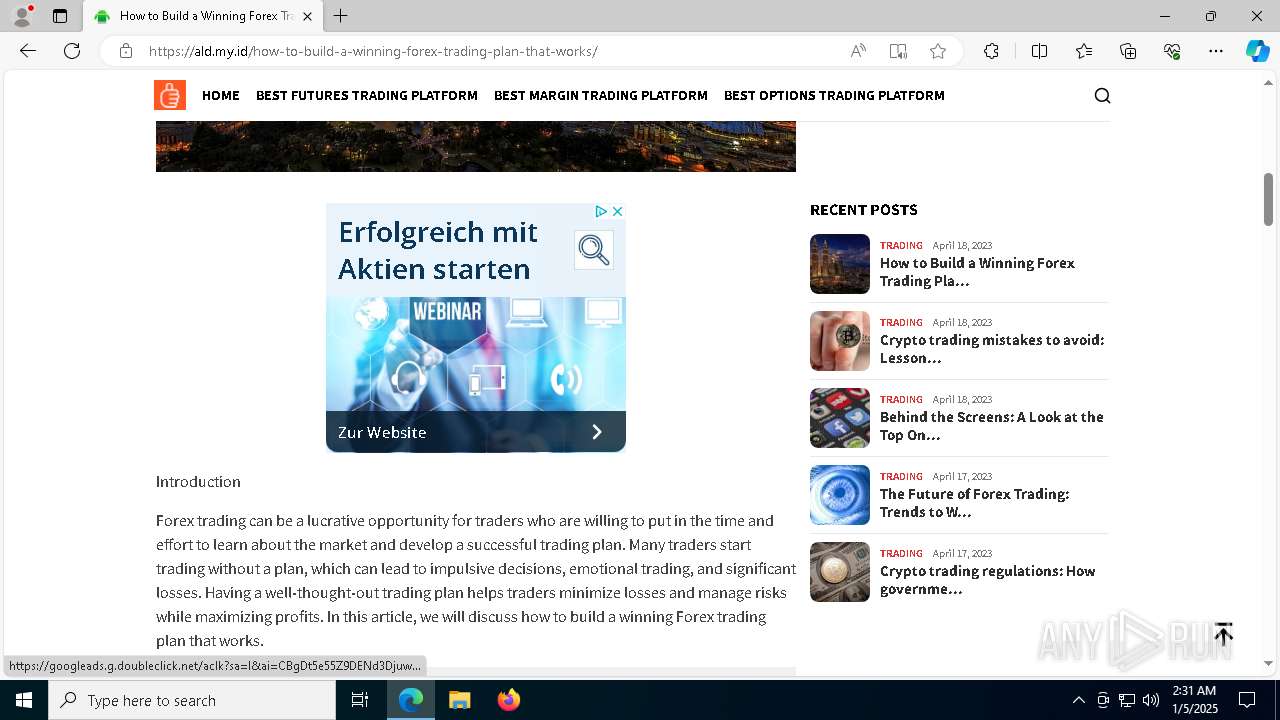Click the Erfolgreich mit Aktien starten ad headline
This screenshot has width=1280, height=720.
[x=438, y=250]
